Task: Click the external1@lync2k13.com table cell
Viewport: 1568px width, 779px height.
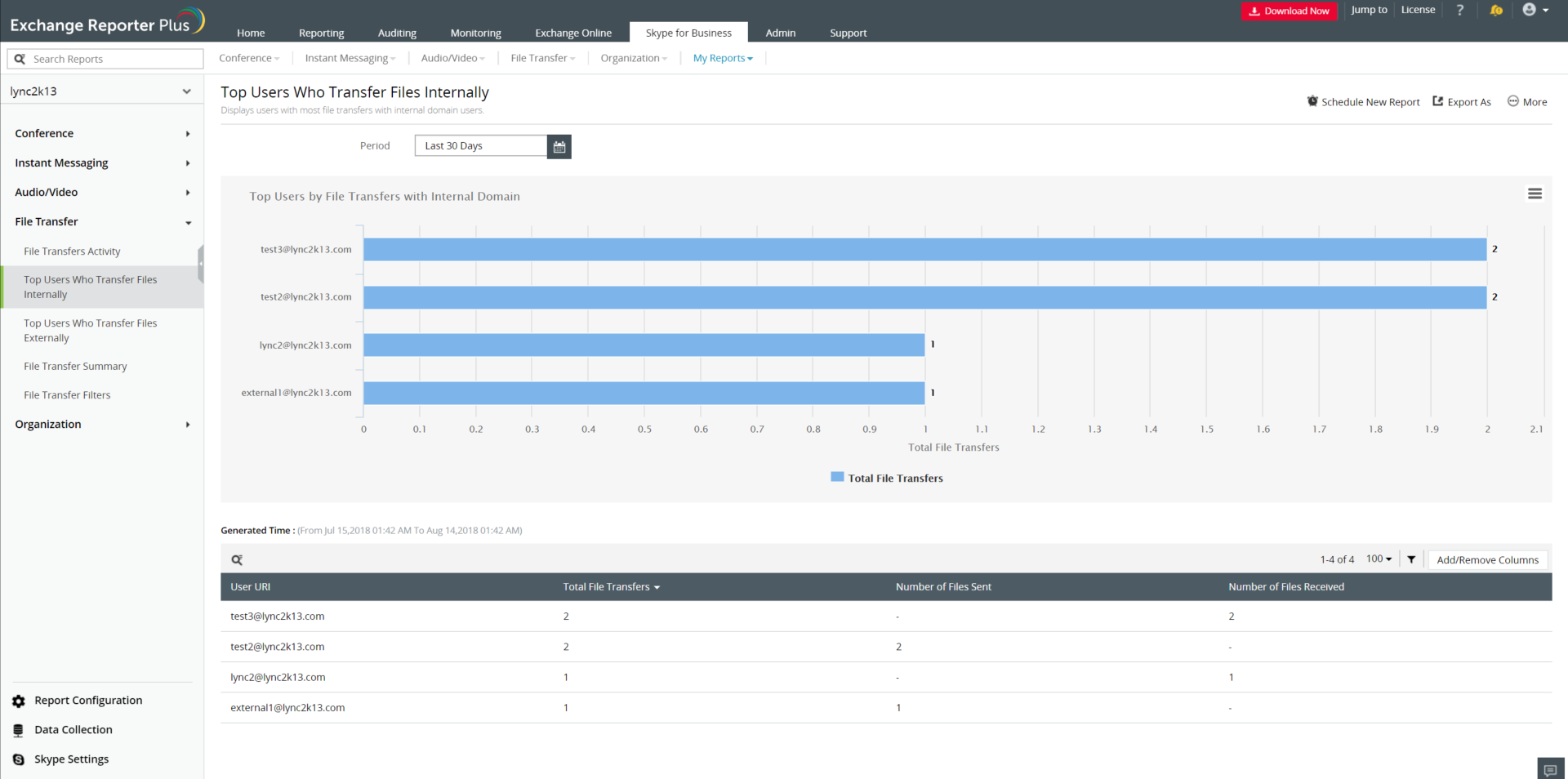Action: tap(287, 708)
